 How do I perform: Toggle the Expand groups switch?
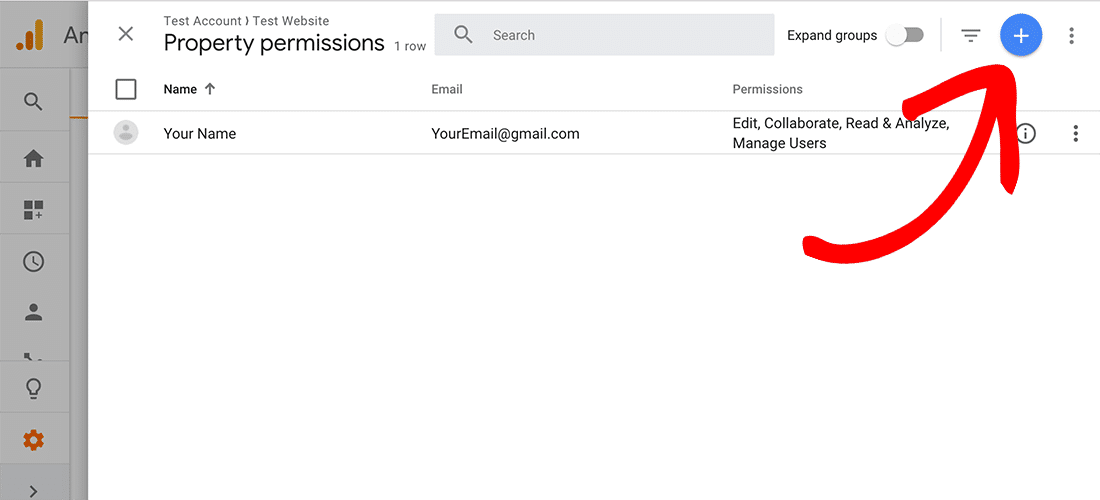coord(904,36)
